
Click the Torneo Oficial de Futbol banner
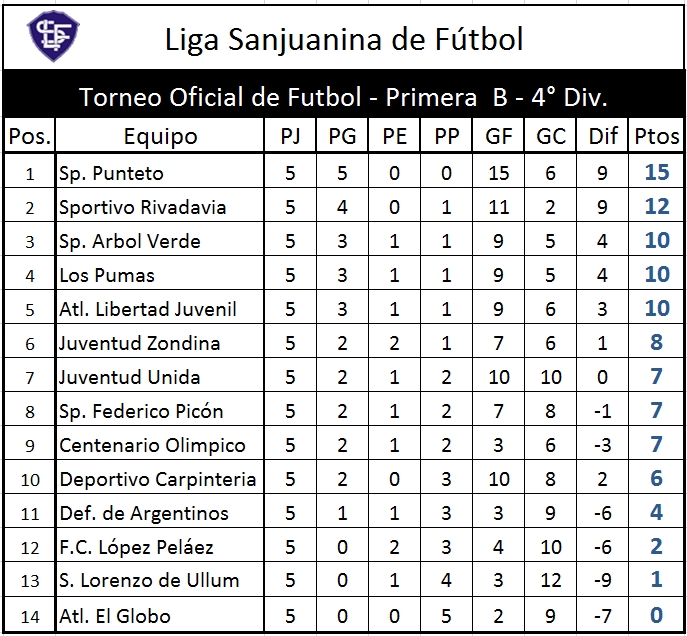click(x=344, y=96)
